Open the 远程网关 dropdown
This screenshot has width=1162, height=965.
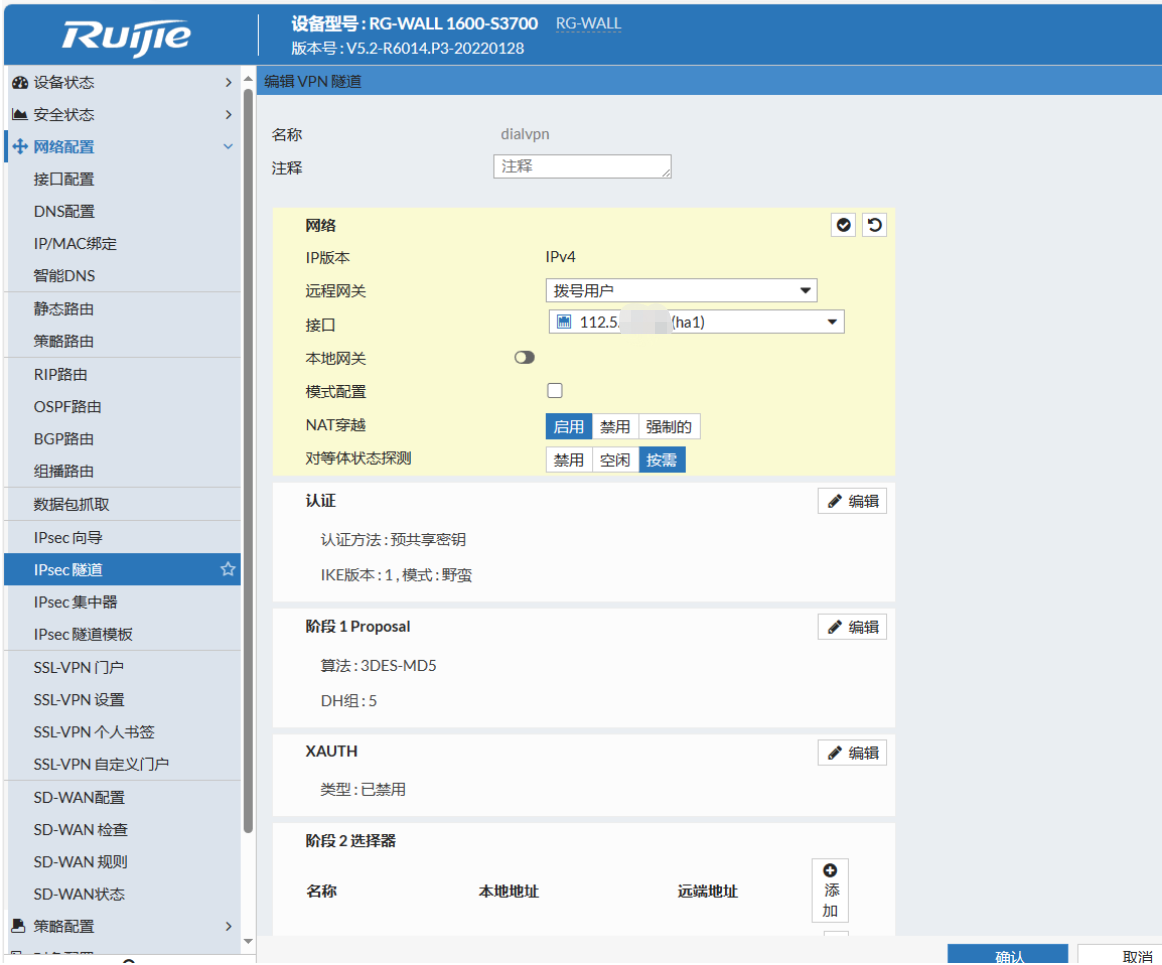point(681,291)
